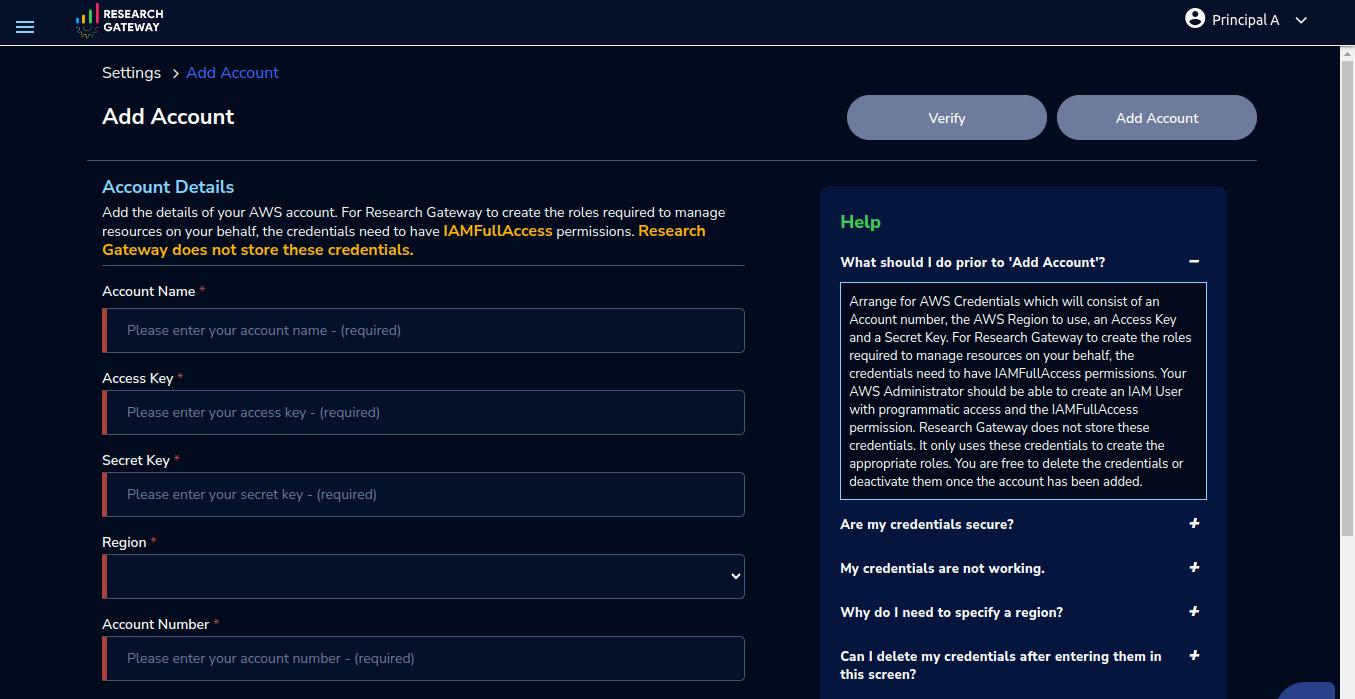Click the Principal A user avatar icon
The image size is (1355, 699).
(1195, 18)
